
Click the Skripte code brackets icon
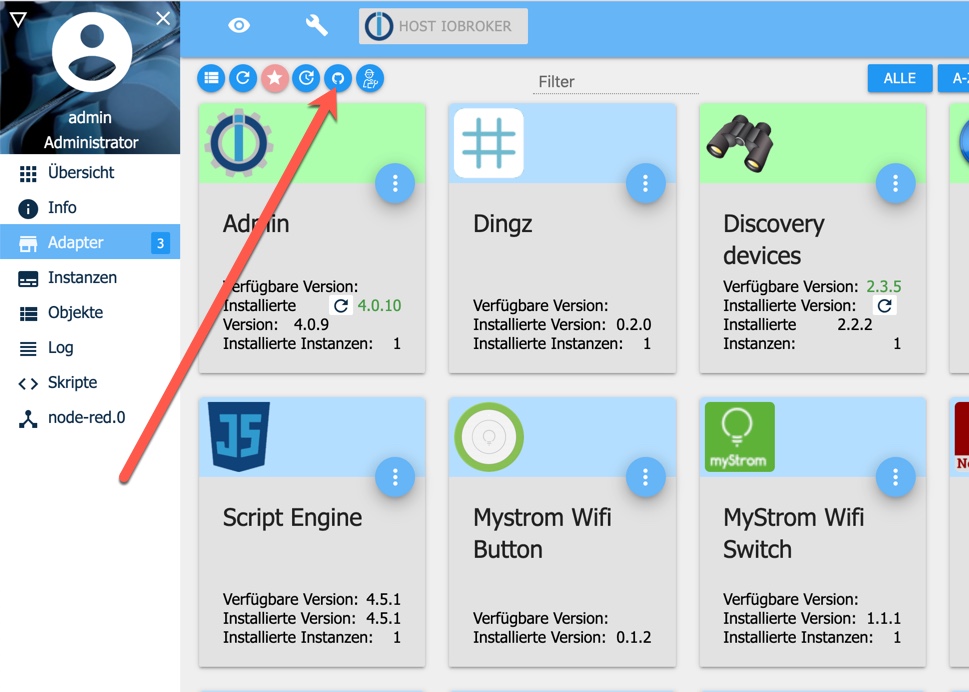tap(28, 384)
